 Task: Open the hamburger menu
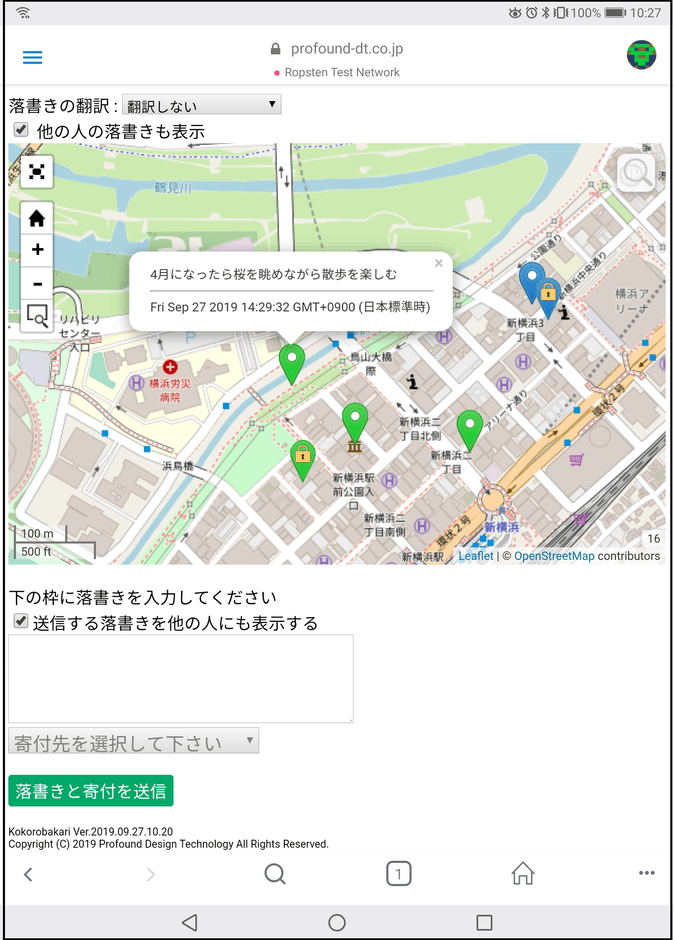click(x=32, y=58)
